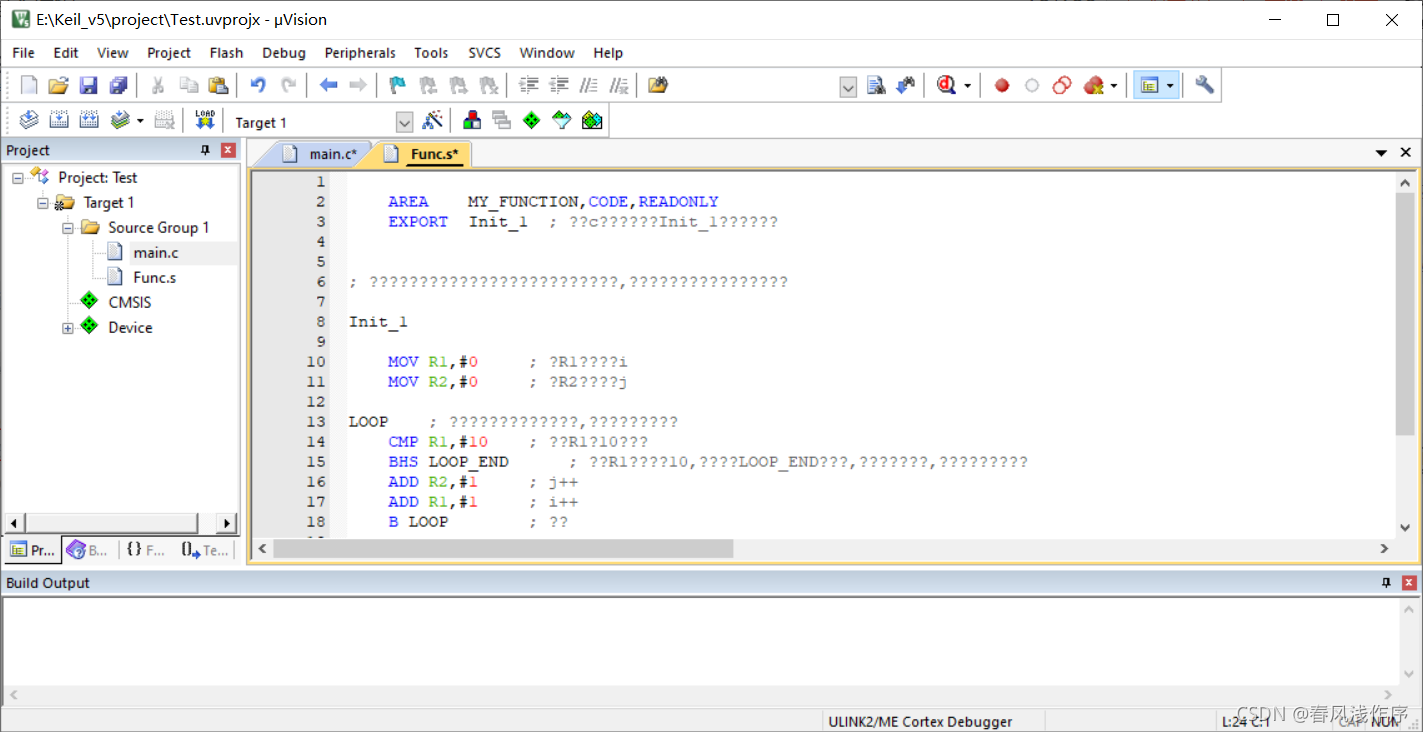The image size is (1423, 732).
Task: Switch to the Func.s* tab
Action: pos(423,154)
